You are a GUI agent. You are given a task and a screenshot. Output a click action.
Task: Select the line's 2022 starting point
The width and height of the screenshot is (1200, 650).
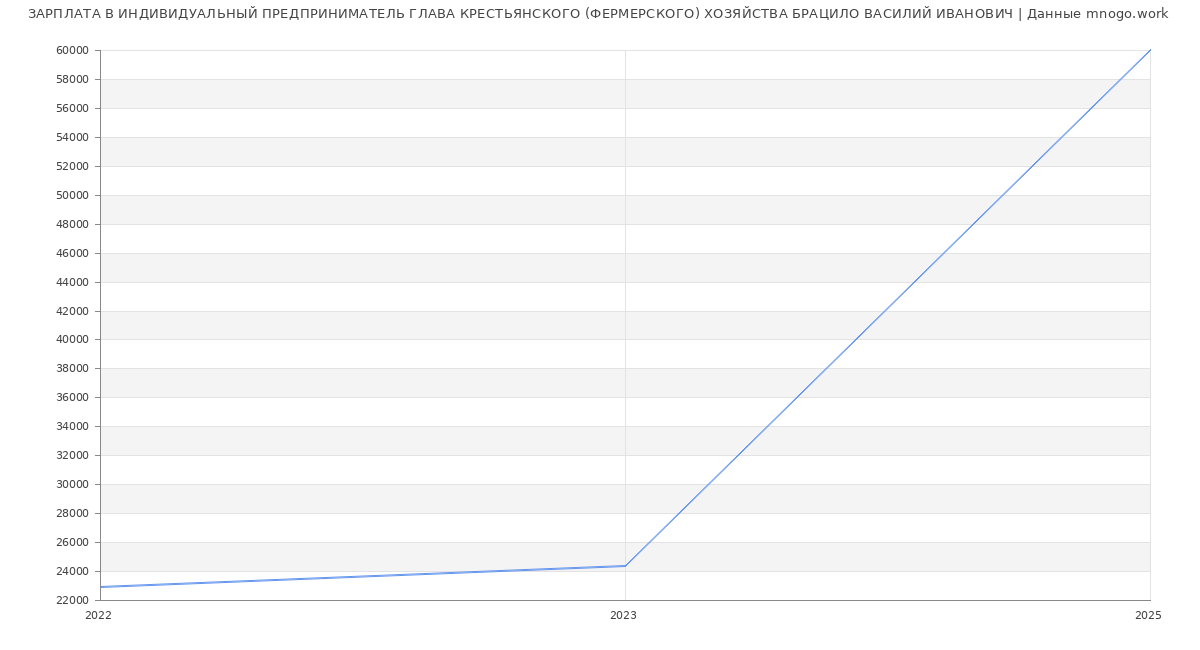[101, 587]
